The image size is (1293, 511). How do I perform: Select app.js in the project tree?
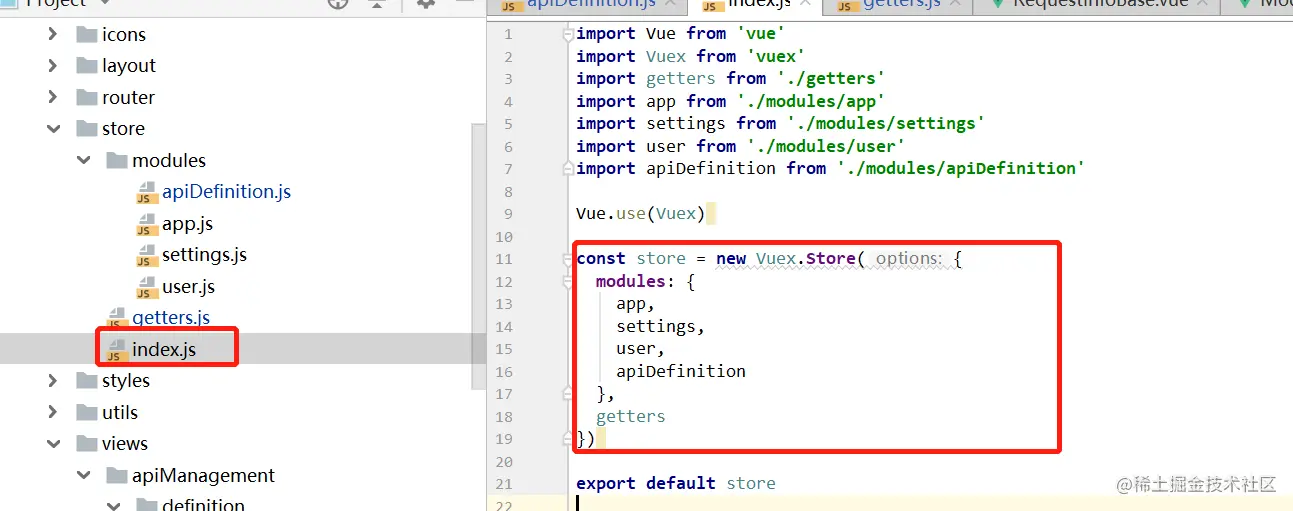pyautogui.click(x=187, y=224)
